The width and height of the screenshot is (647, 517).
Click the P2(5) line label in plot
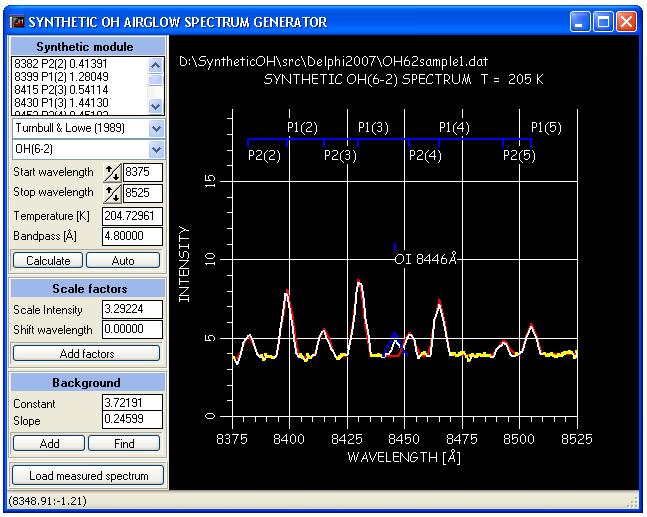coord(519,156)
